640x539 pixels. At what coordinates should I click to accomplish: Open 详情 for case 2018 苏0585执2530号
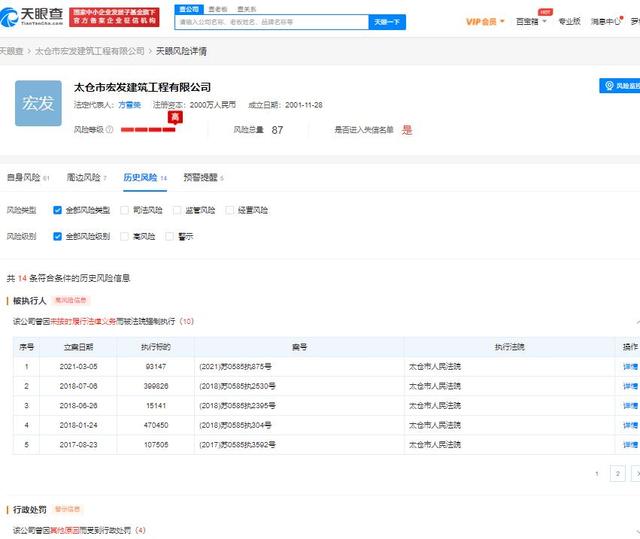630,386
